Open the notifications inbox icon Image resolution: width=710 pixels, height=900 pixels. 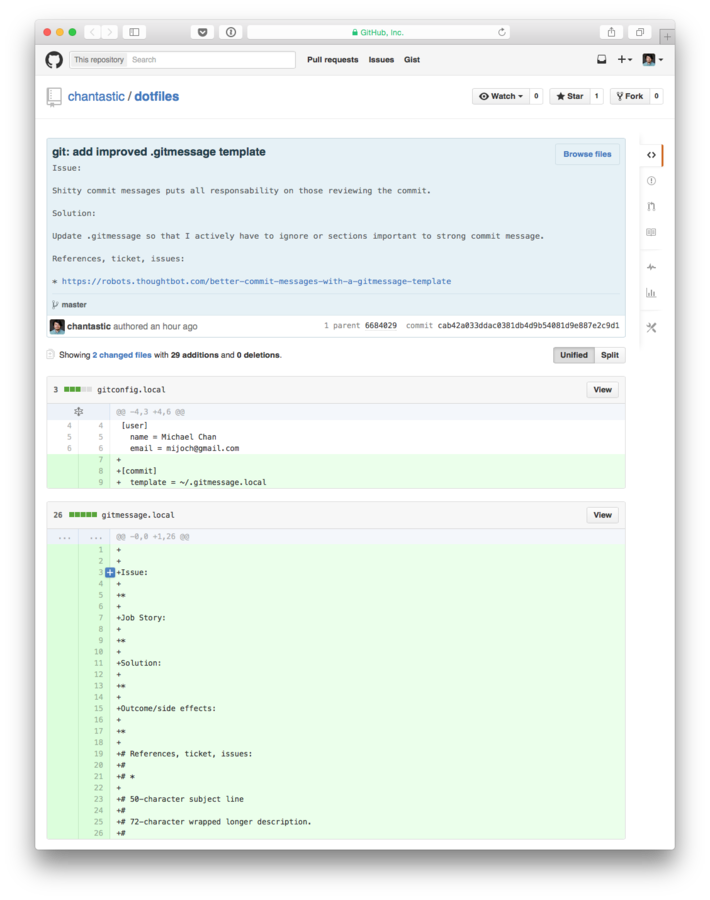602,59
